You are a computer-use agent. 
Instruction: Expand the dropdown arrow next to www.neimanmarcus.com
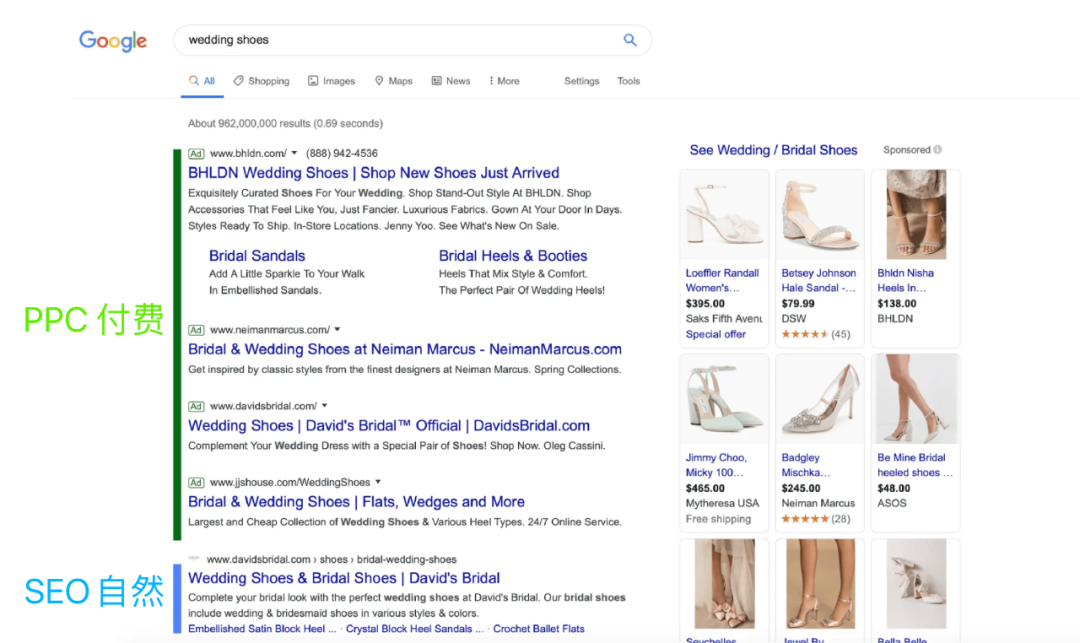(338, 329)
